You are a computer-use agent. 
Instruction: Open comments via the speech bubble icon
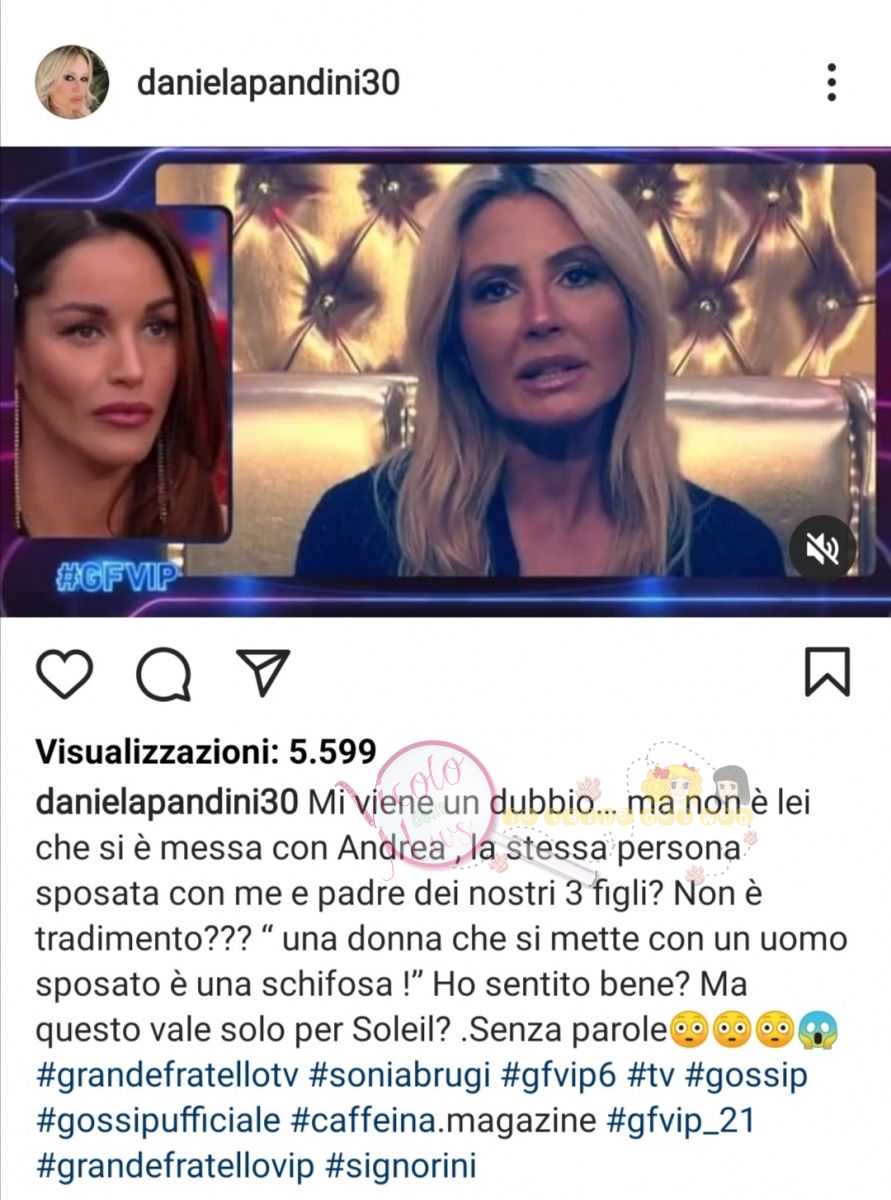[163, 674]
